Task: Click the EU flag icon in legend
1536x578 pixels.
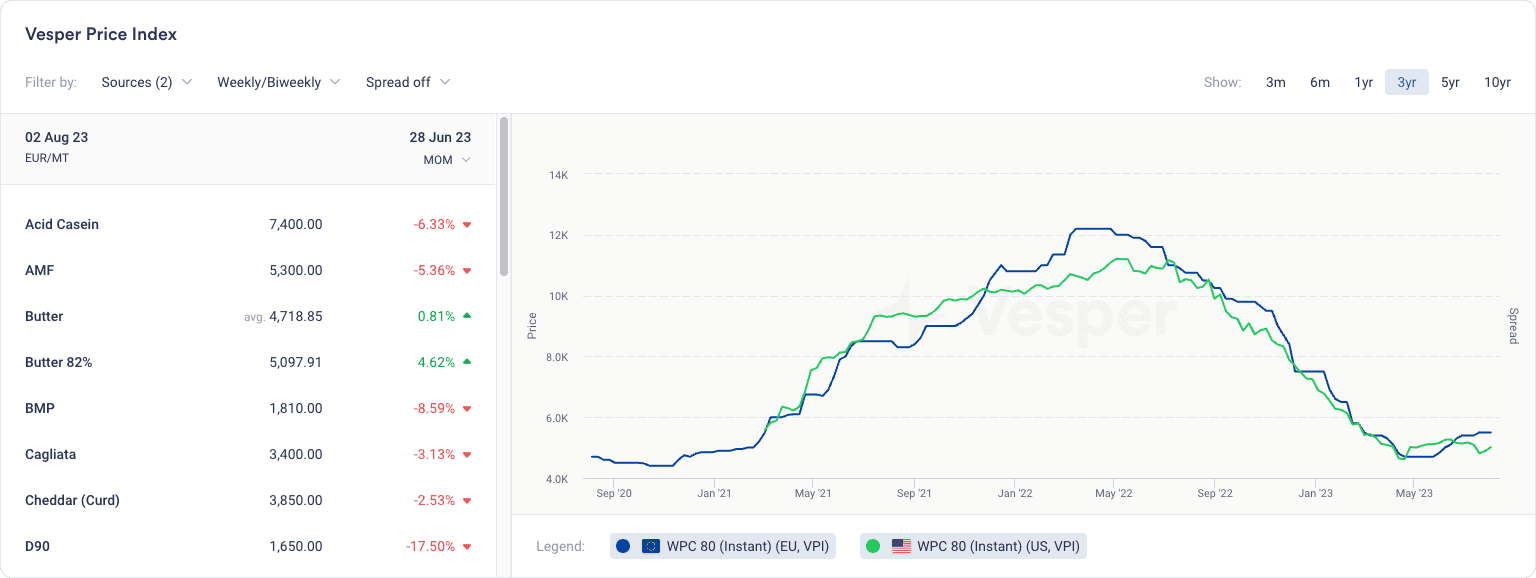Action: tap(651, 546)
